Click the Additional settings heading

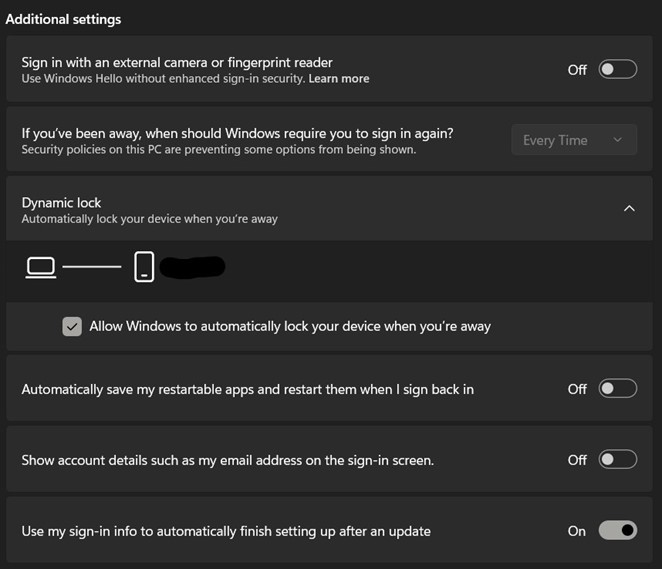click(64, 19)
